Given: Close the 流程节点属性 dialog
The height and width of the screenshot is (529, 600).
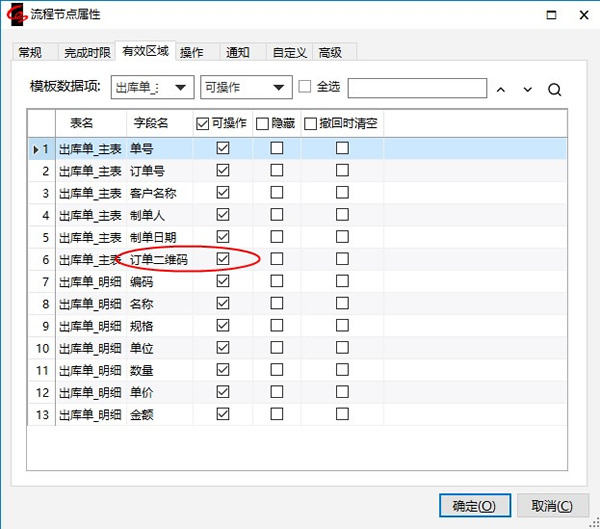Looking at the screenshot, I should click(x=583, y=15).
